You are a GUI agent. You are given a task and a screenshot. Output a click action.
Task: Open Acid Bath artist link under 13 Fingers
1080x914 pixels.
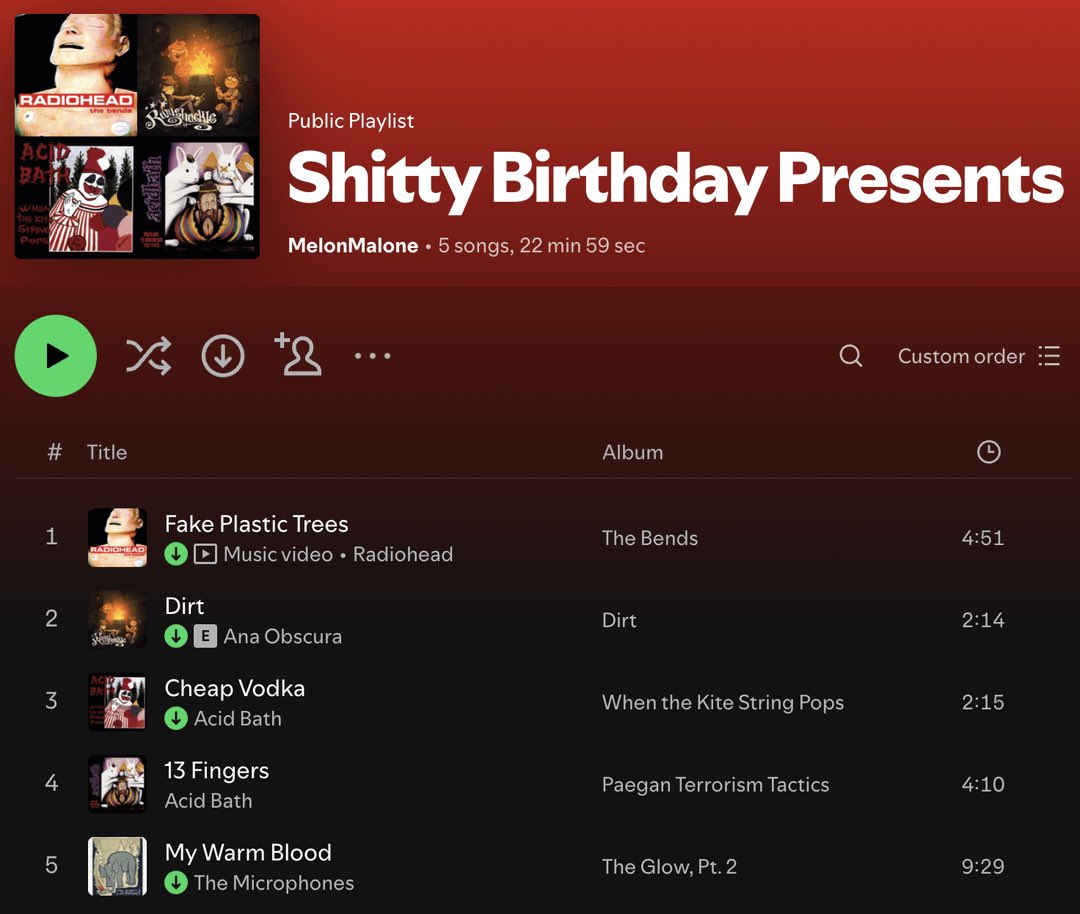[x=208, y=800]
